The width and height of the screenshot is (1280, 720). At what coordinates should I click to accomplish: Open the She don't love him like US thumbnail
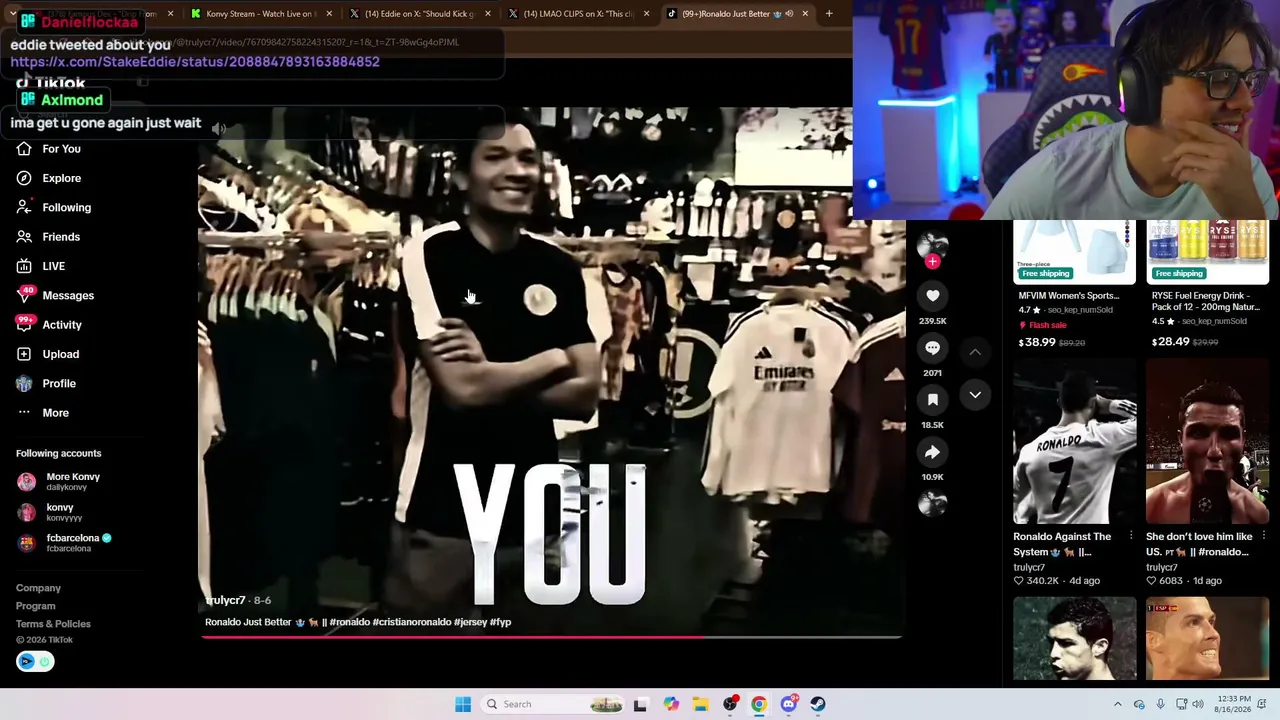click(1207, 442)
